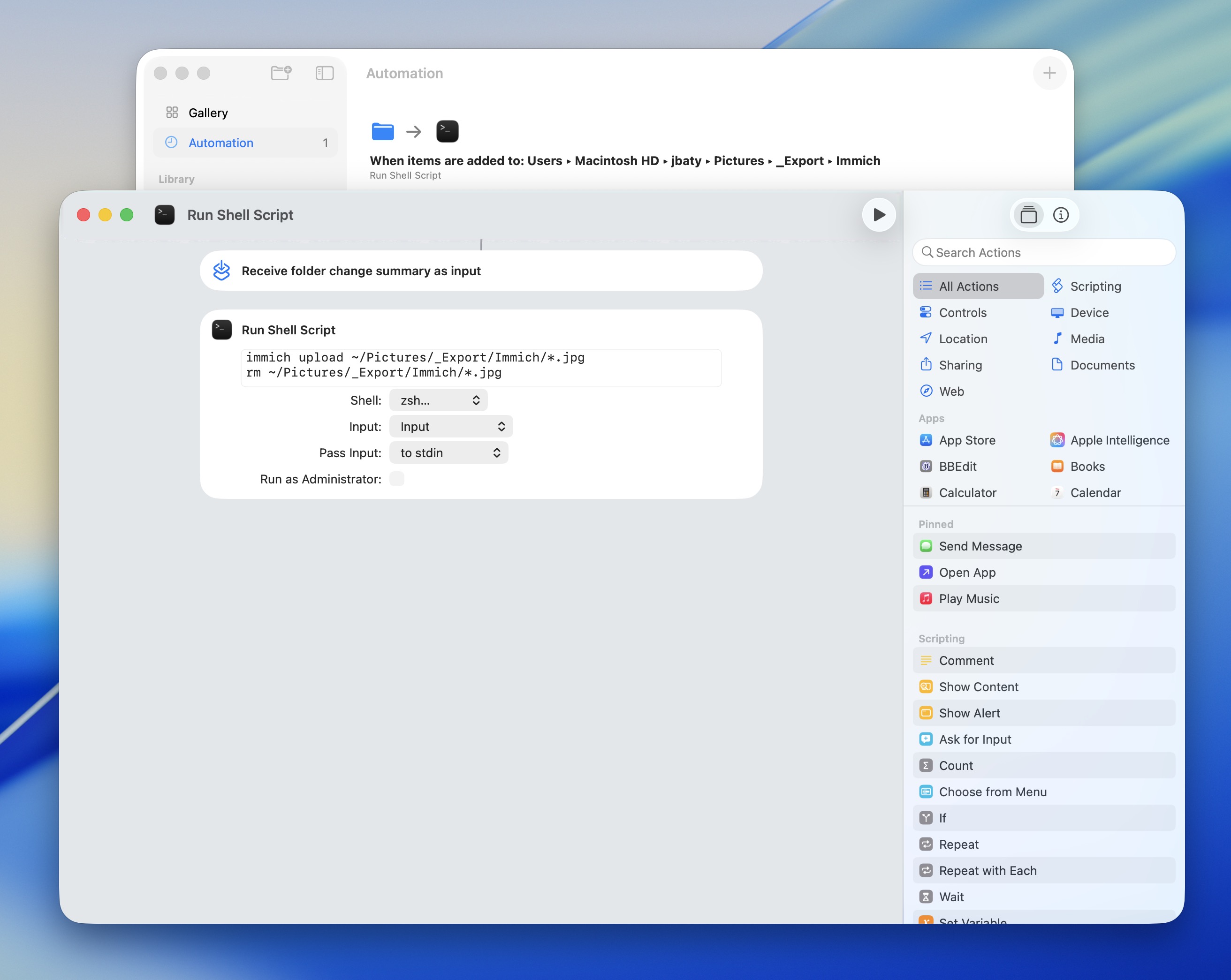
Task: Open the Input dropdown
Action: click(x=450, y=426)
